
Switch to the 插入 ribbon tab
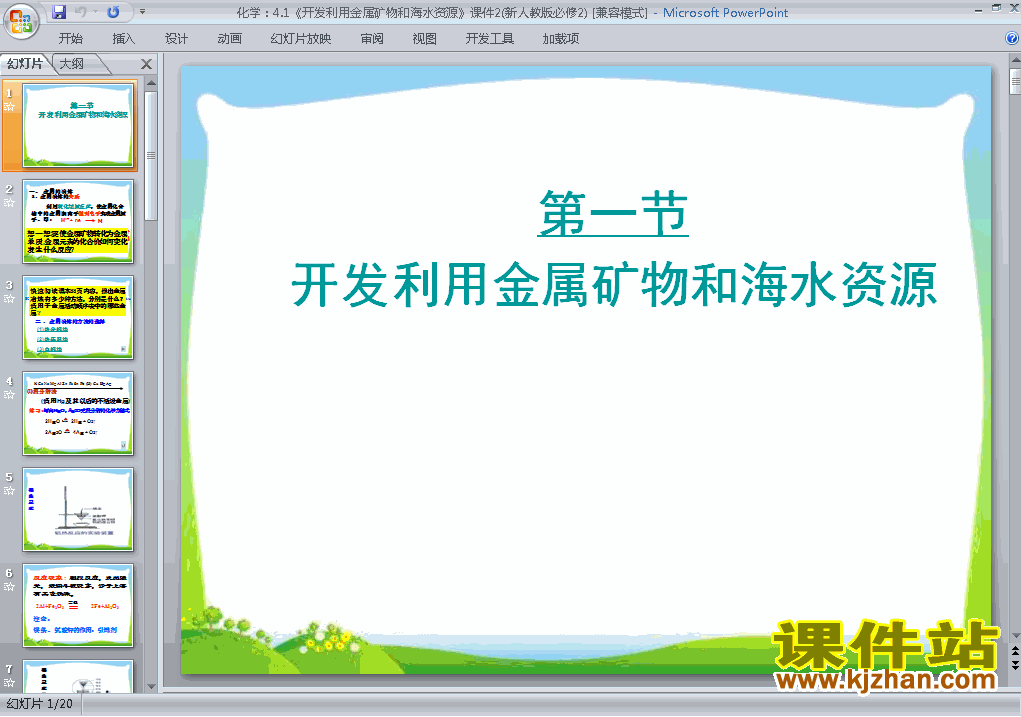(124, 38)
